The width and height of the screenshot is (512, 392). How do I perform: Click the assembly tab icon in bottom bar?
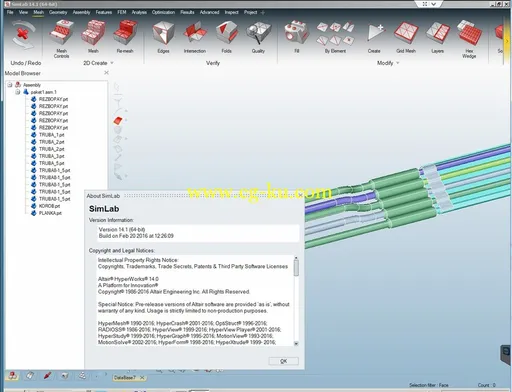pos(13,376)
